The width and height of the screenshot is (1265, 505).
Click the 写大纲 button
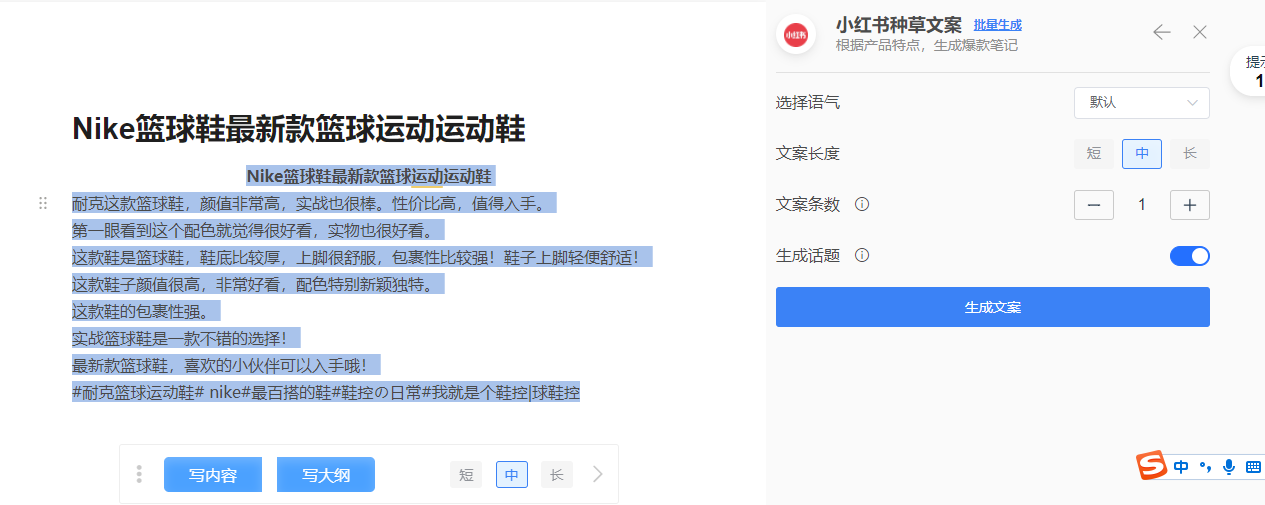tap(326, 475)
